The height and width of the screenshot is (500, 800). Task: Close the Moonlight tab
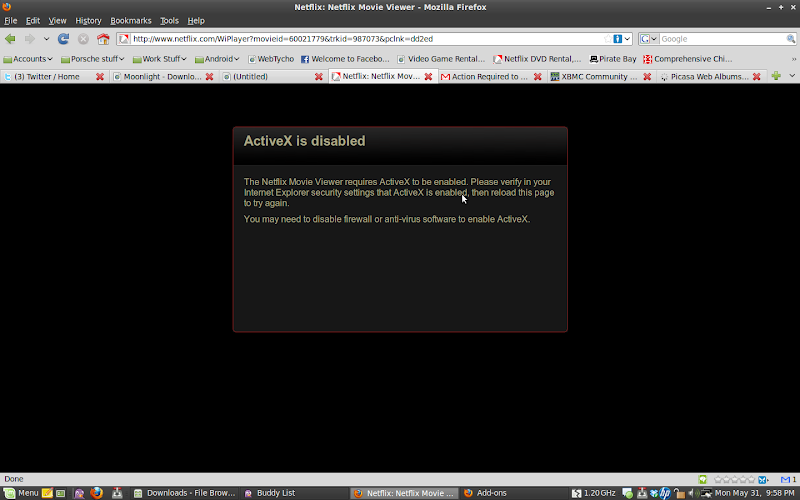click(209, 77)
